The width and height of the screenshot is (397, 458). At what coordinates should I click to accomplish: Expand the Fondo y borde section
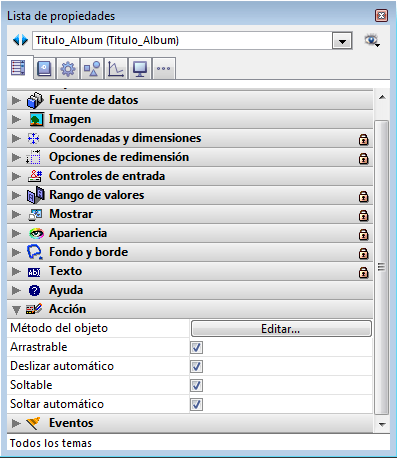pyautogui.click(x=16, y=252)
